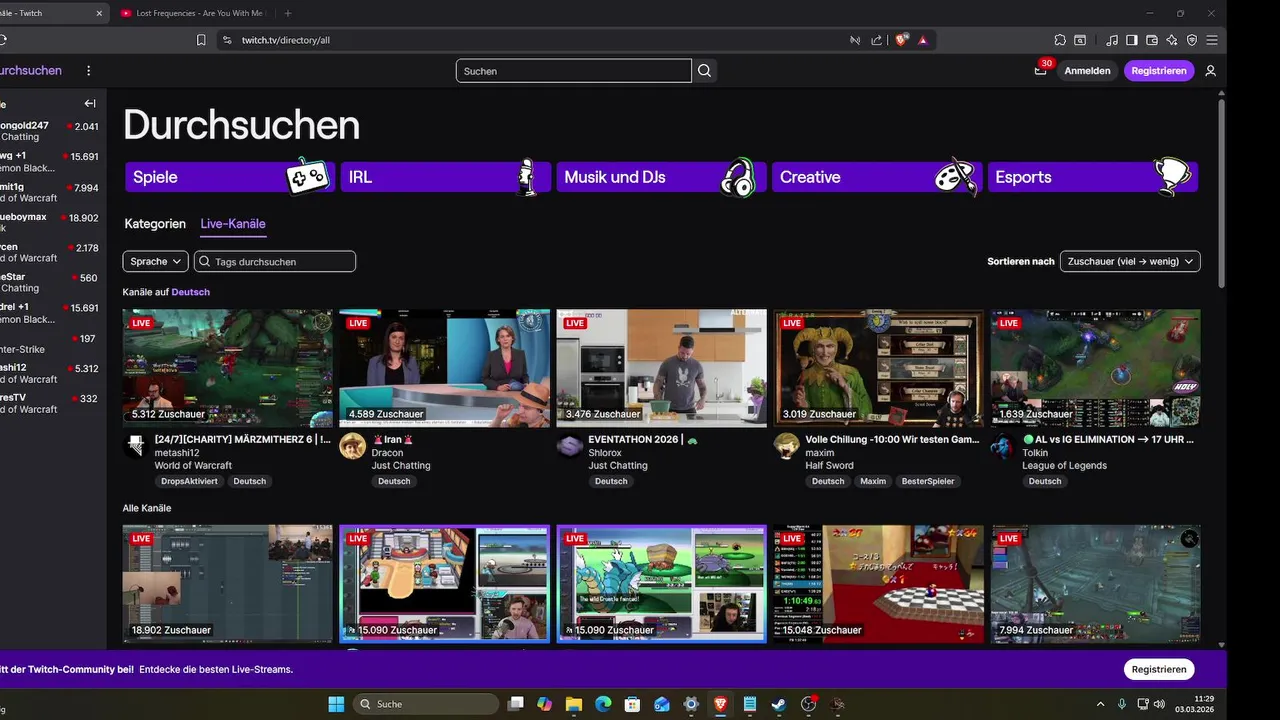Open the Dracon Iran stream thumbnail
This screenshot has height=720, width=1280.
(444, 368)
